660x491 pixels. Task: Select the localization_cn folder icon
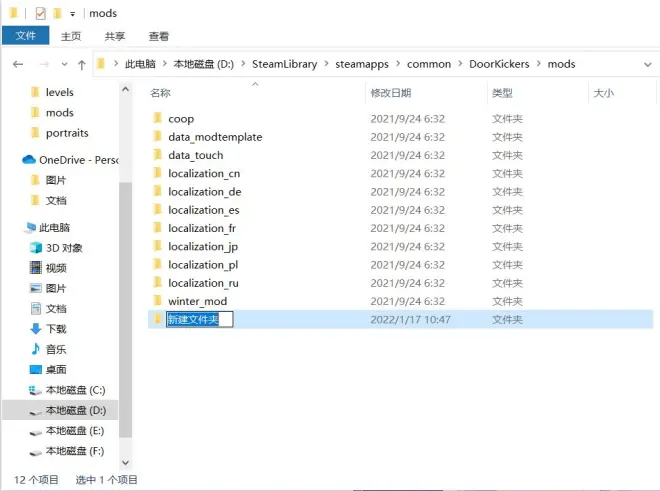pos(158,173)
